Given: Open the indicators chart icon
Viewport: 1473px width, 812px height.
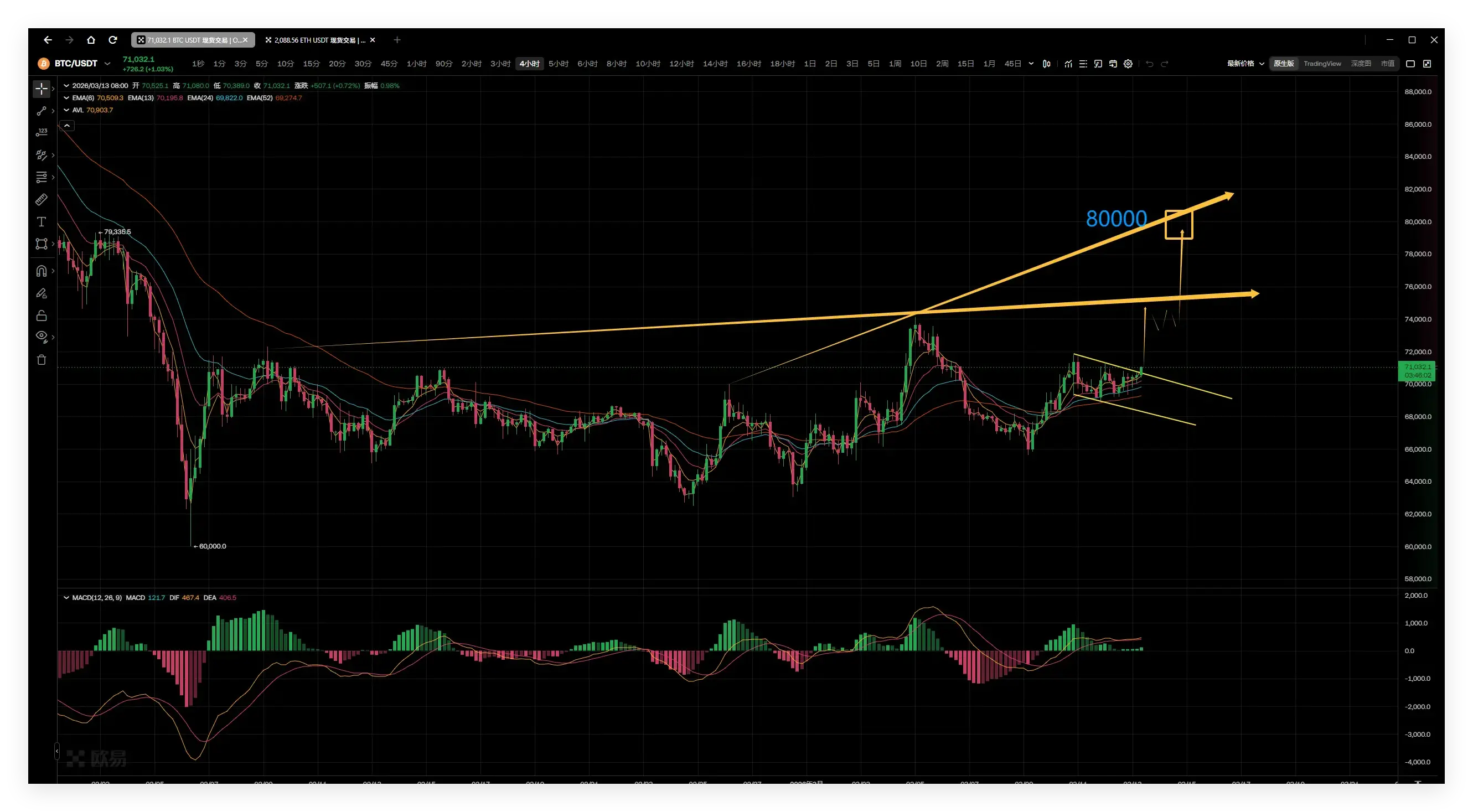Looking at the screenshot, I should (1068, 64).
